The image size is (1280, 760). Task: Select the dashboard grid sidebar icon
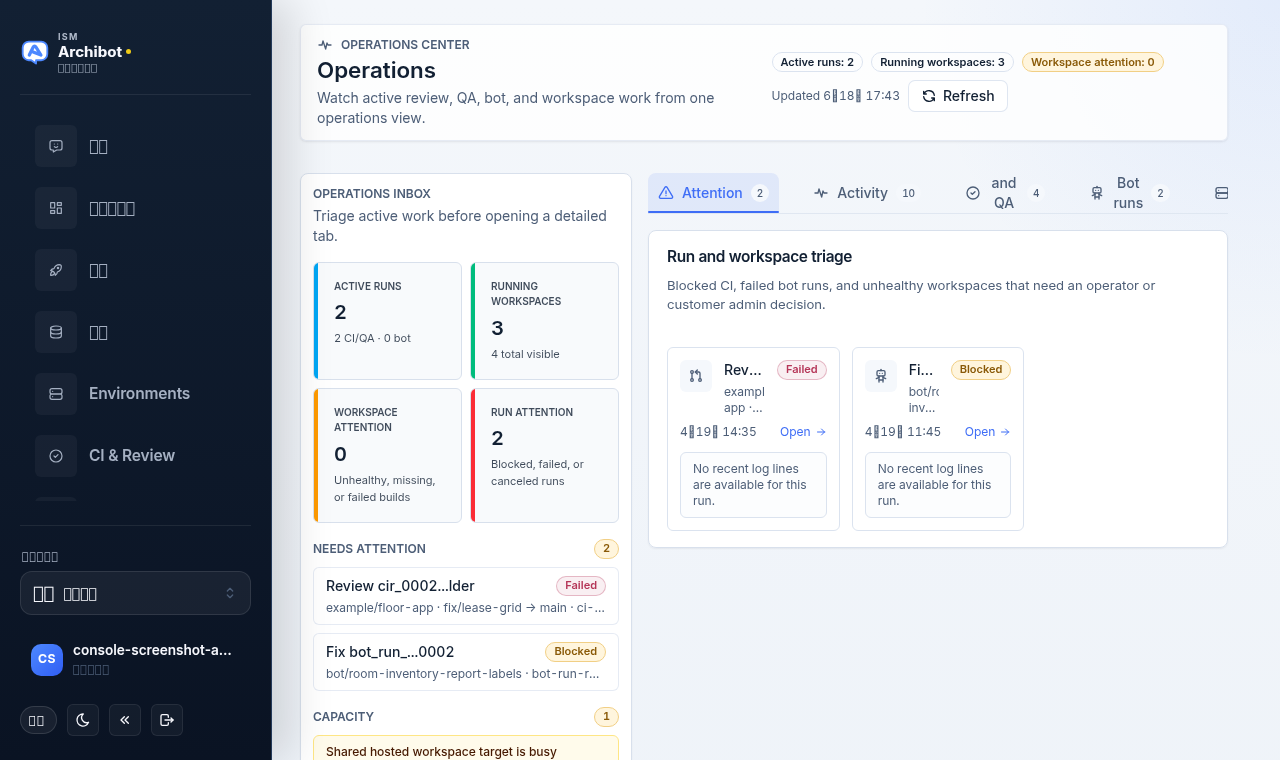56,208
